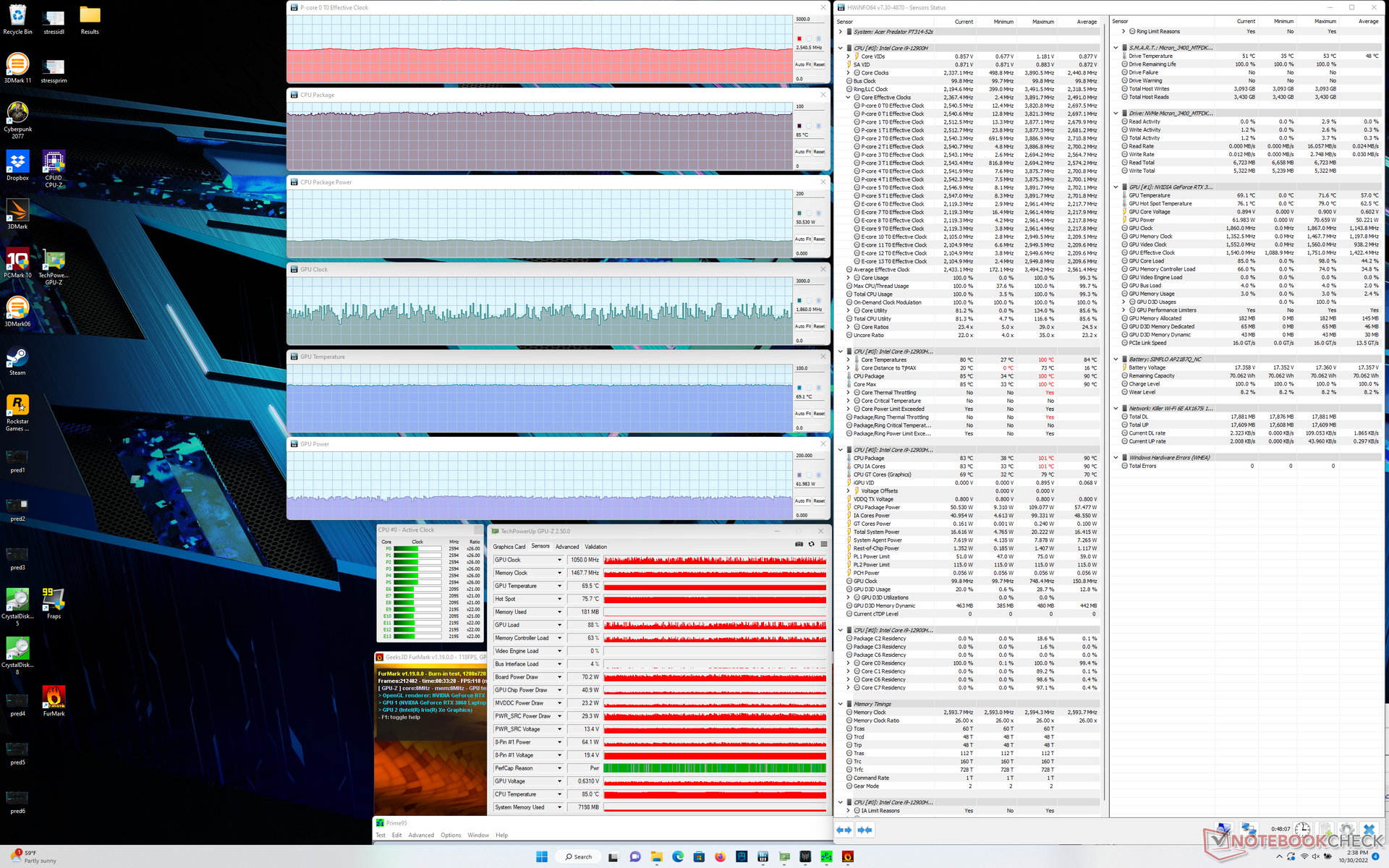1389x868 pixels.
Task: Open Rockstar Games launcher icon
Action: click(x=17, y=413)
